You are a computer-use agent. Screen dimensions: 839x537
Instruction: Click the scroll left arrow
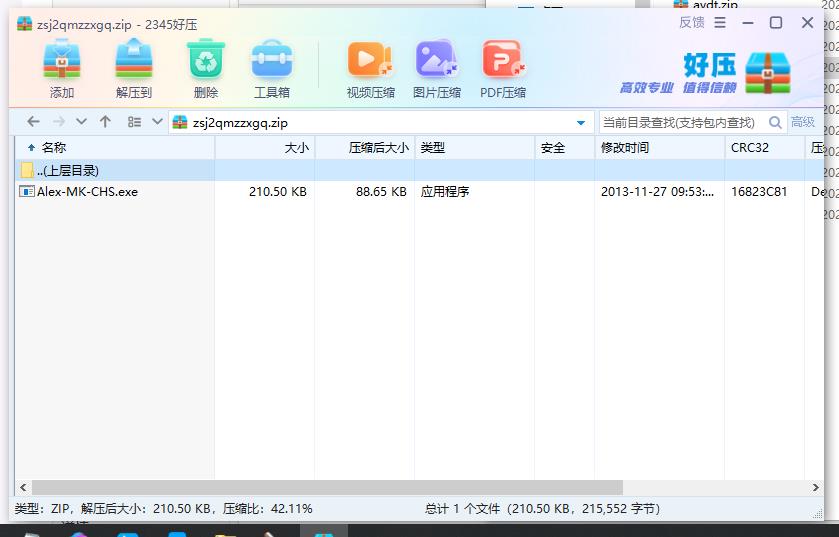coord(23,487)
